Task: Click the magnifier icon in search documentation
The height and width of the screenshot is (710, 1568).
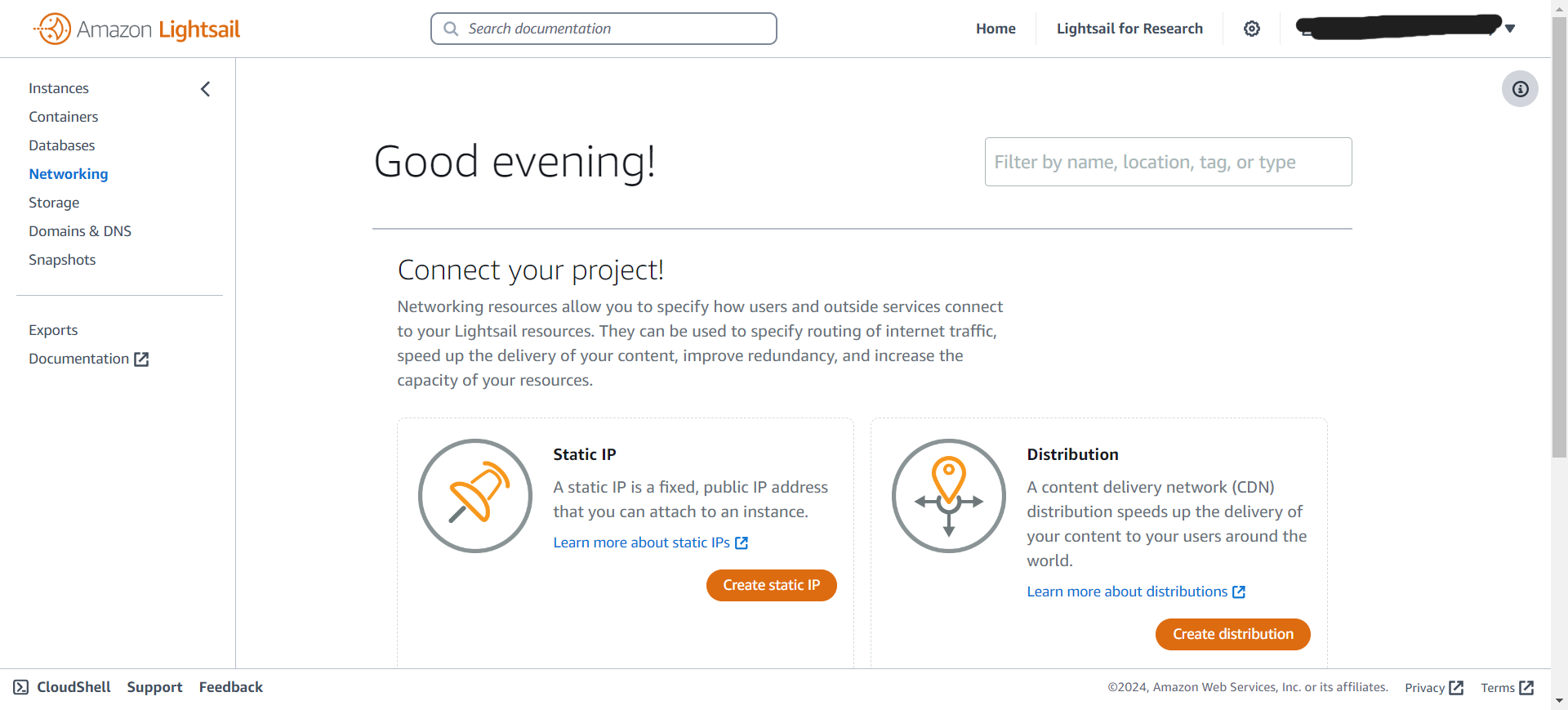Action: click(x=451, y=29)
